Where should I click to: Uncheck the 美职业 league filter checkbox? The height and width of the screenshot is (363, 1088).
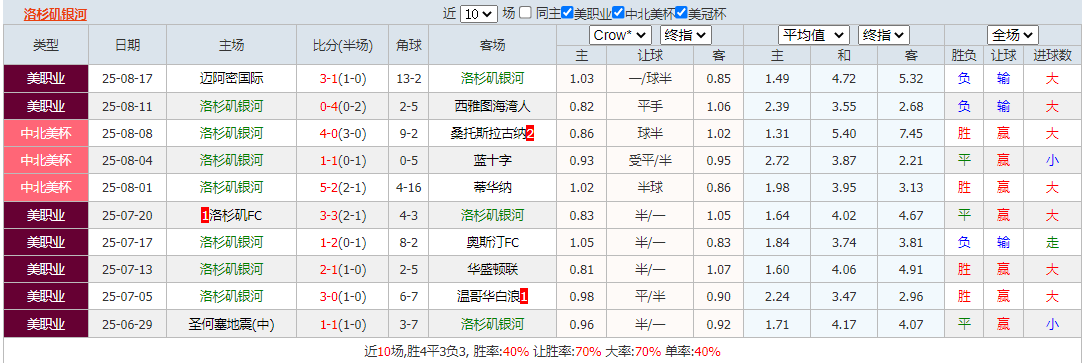coord(568,13)
